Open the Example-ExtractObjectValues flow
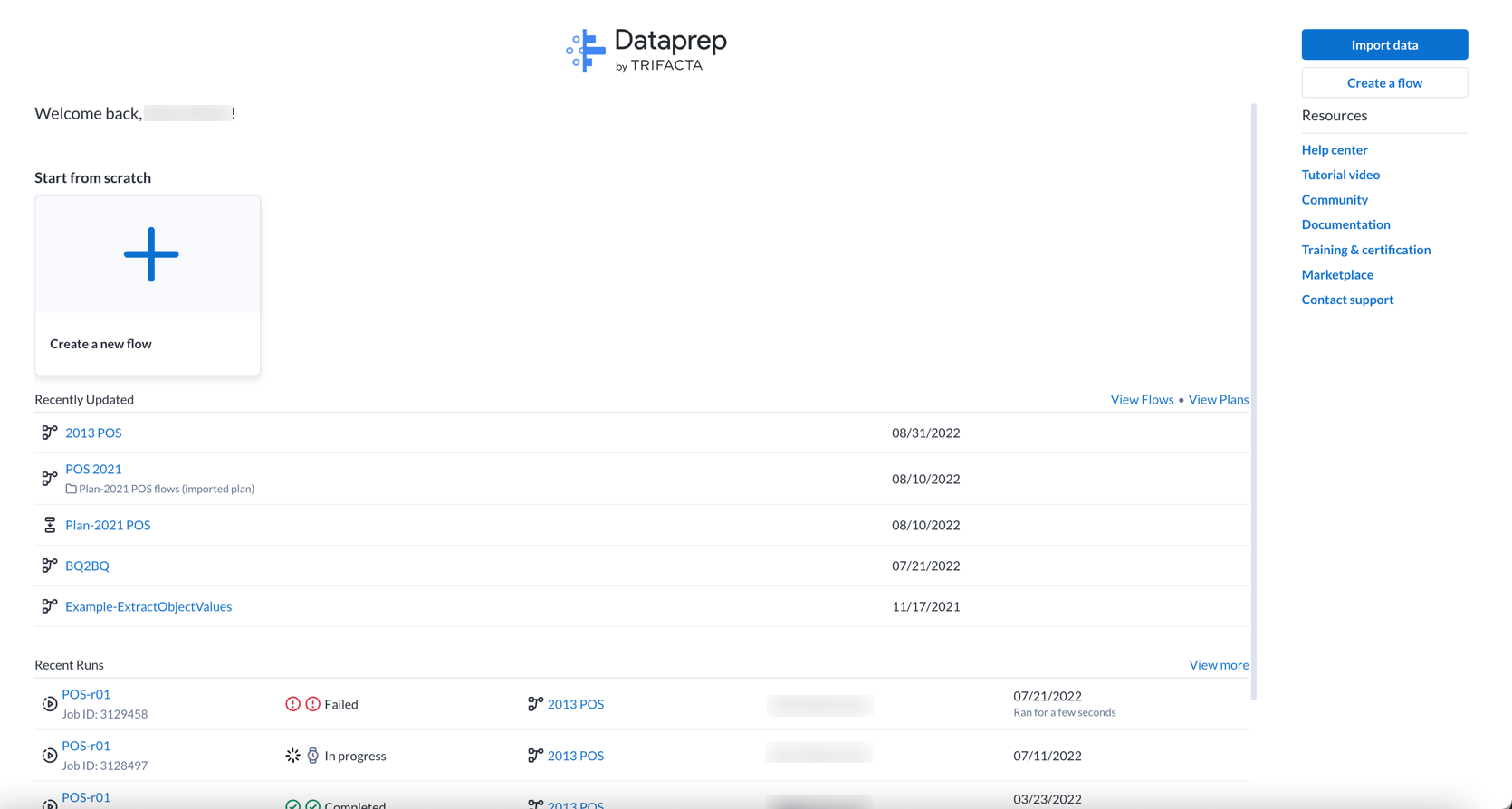This screenshot has width=1512, height=809. point(148,606)
